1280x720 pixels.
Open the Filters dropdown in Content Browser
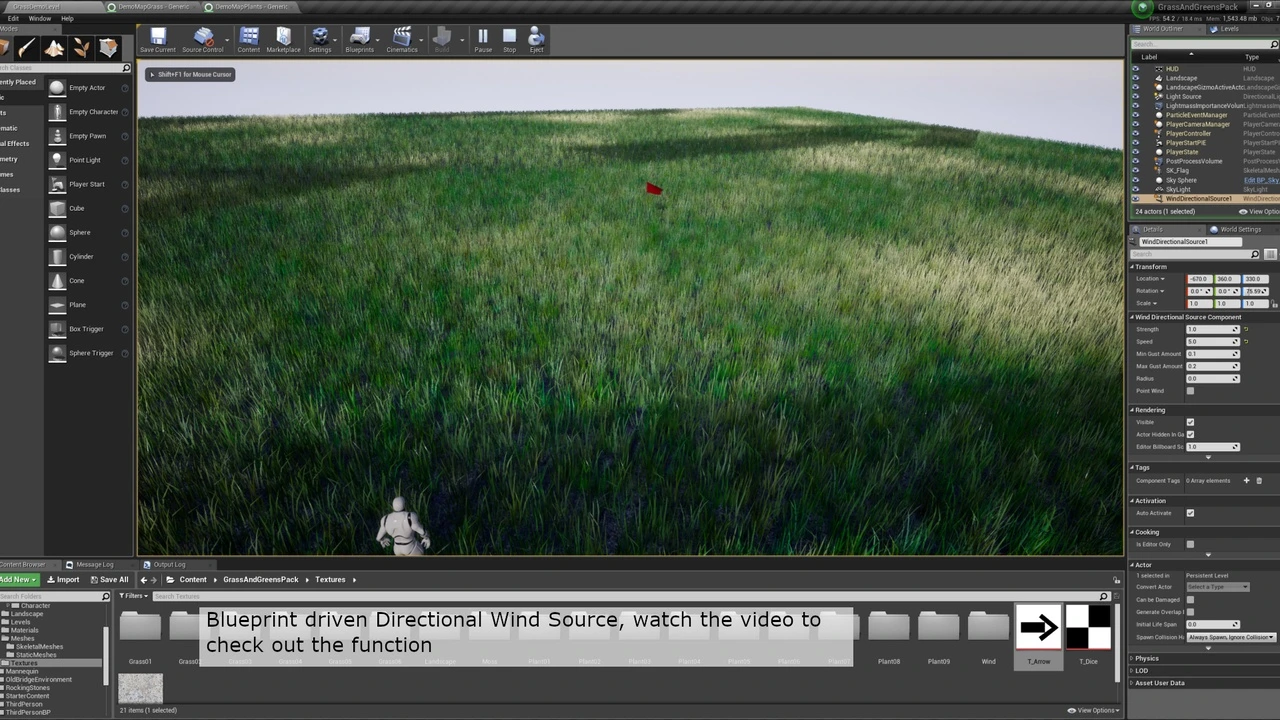(x=131, y=596)
